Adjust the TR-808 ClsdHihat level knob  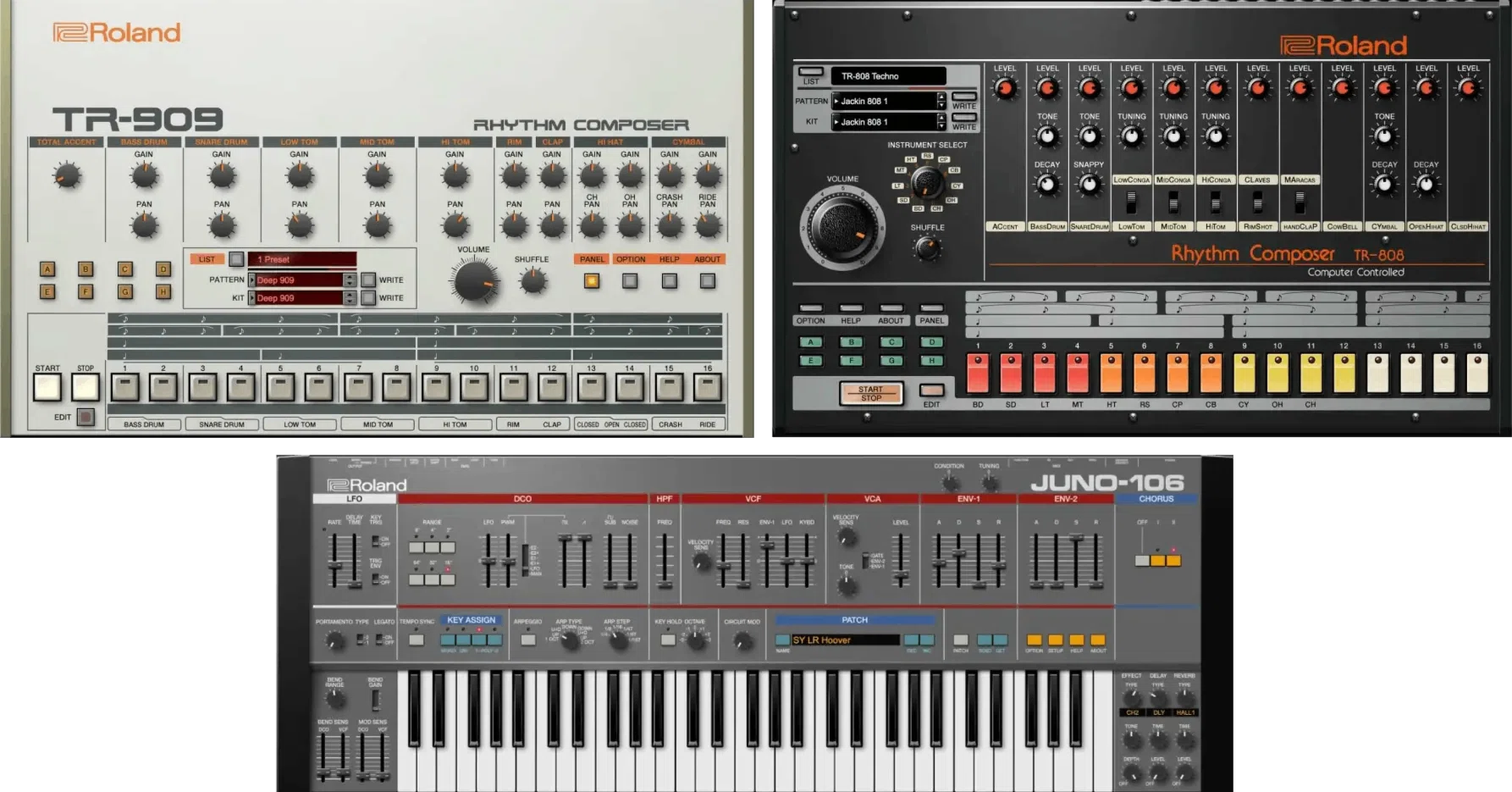coord(1469,88)
